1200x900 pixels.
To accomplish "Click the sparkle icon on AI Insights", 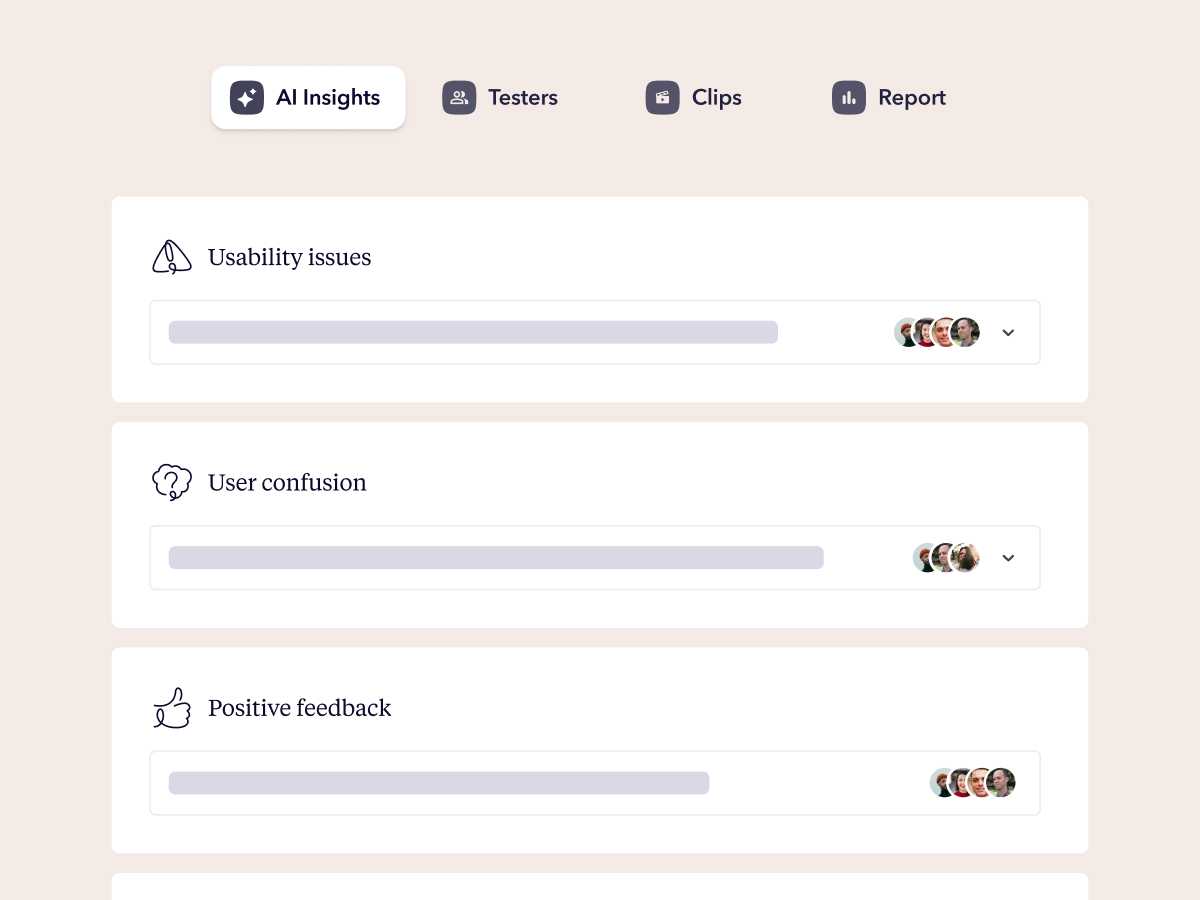I will (x=245, y=97).
